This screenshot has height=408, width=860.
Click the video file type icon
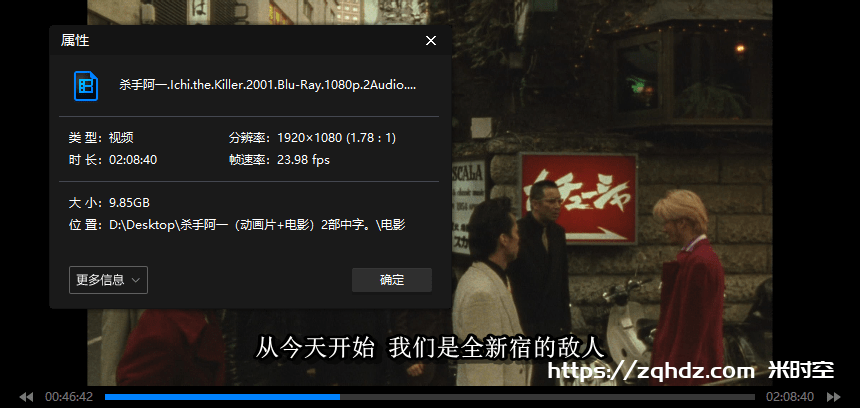pyautogui.click(x=86, y=86)
